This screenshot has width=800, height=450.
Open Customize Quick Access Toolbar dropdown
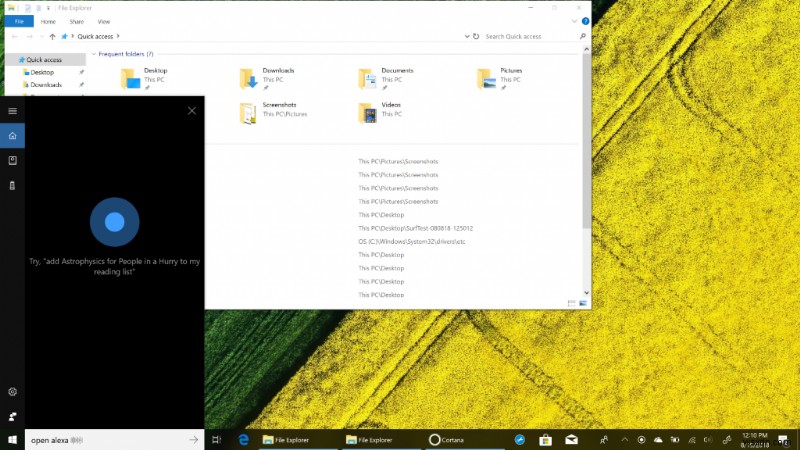(x=48, y=8)
